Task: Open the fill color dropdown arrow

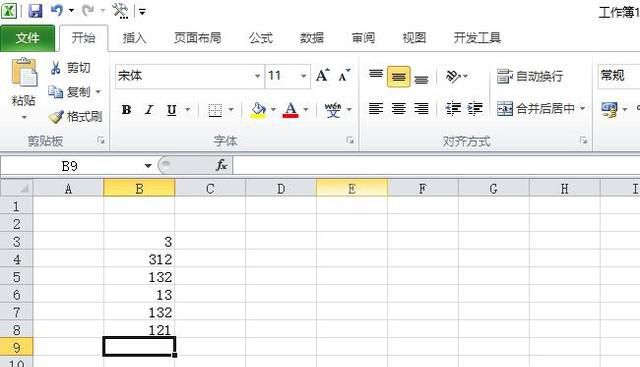Action: pyautogui.click(x=273, y=109)
